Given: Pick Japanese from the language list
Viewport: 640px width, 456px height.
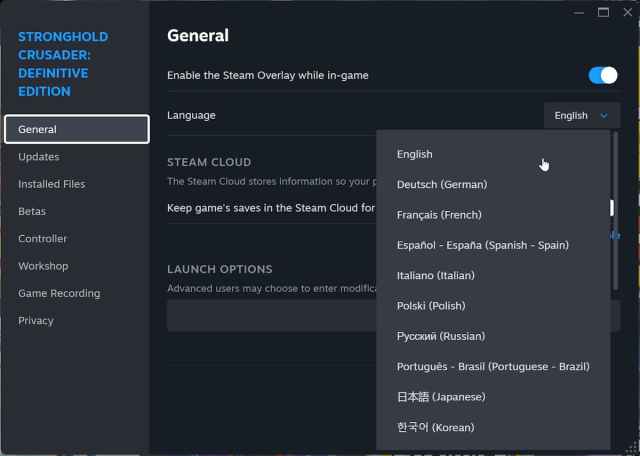Looking at the screenshot, I should pyautogui.click(x=440, y=397).
